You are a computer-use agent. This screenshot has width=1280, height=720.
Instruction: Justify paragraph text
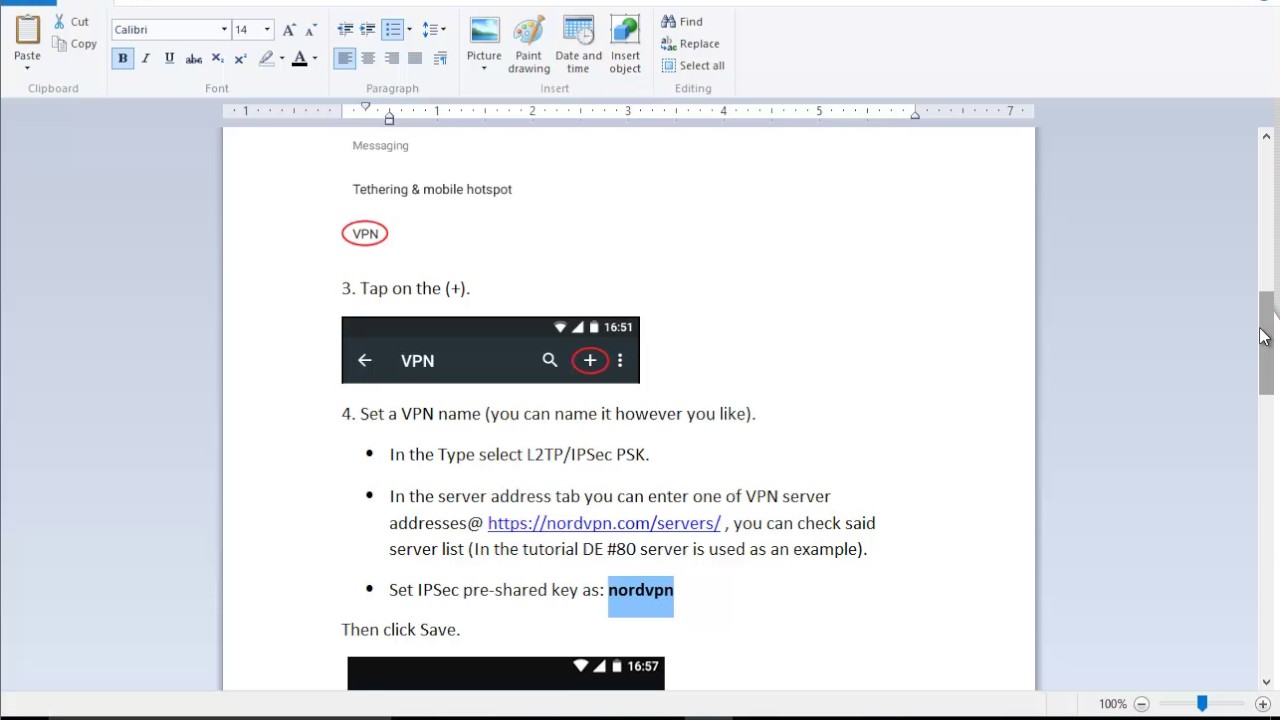[415, 59]
